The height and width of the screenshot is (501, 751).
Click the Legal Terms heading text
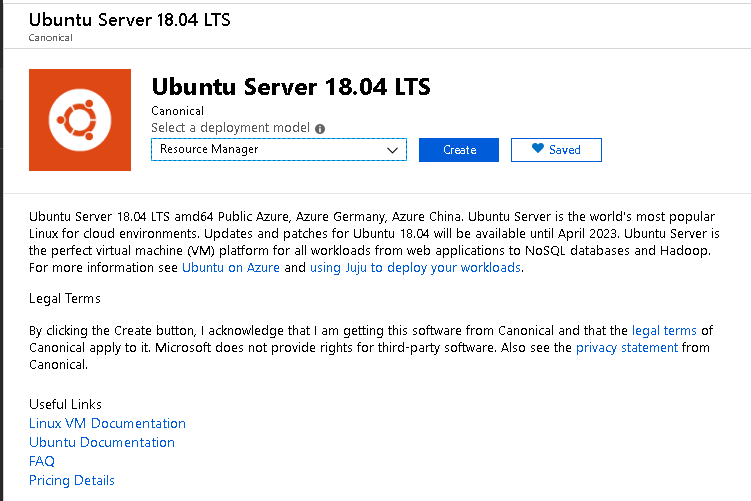pos(65,298)
